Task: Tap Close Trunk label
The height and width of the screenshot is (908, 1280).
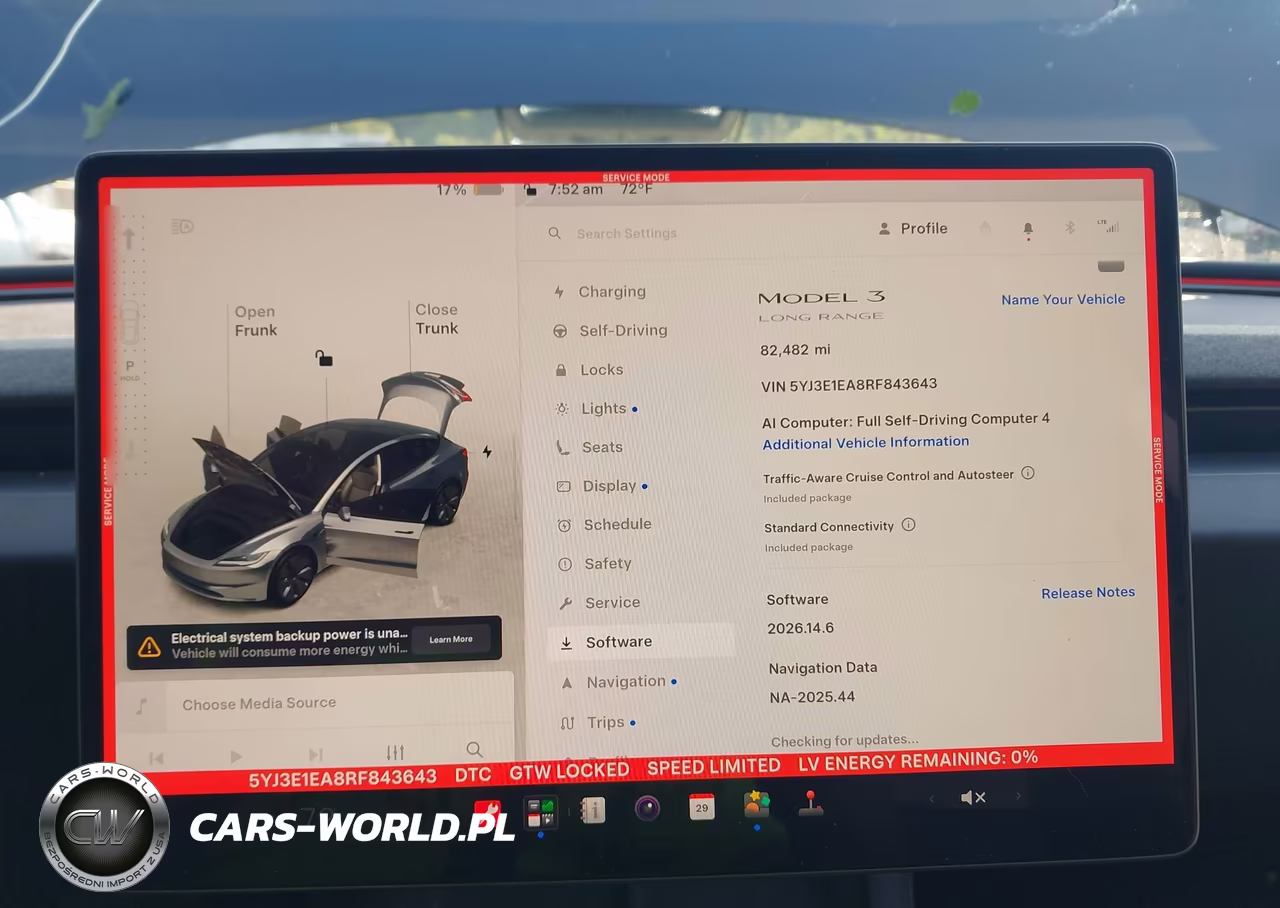Action: (437, 319)
